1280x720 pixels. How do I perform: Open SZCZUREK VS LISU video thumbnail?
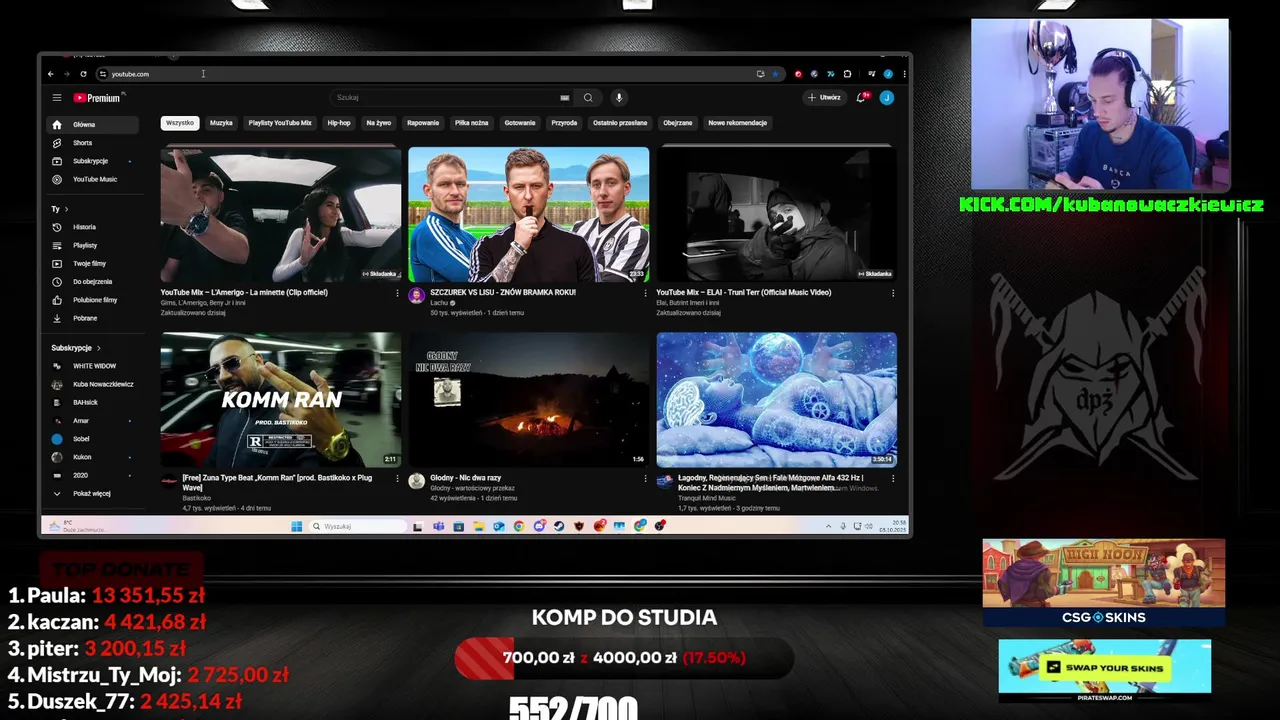tap(528, 215)
